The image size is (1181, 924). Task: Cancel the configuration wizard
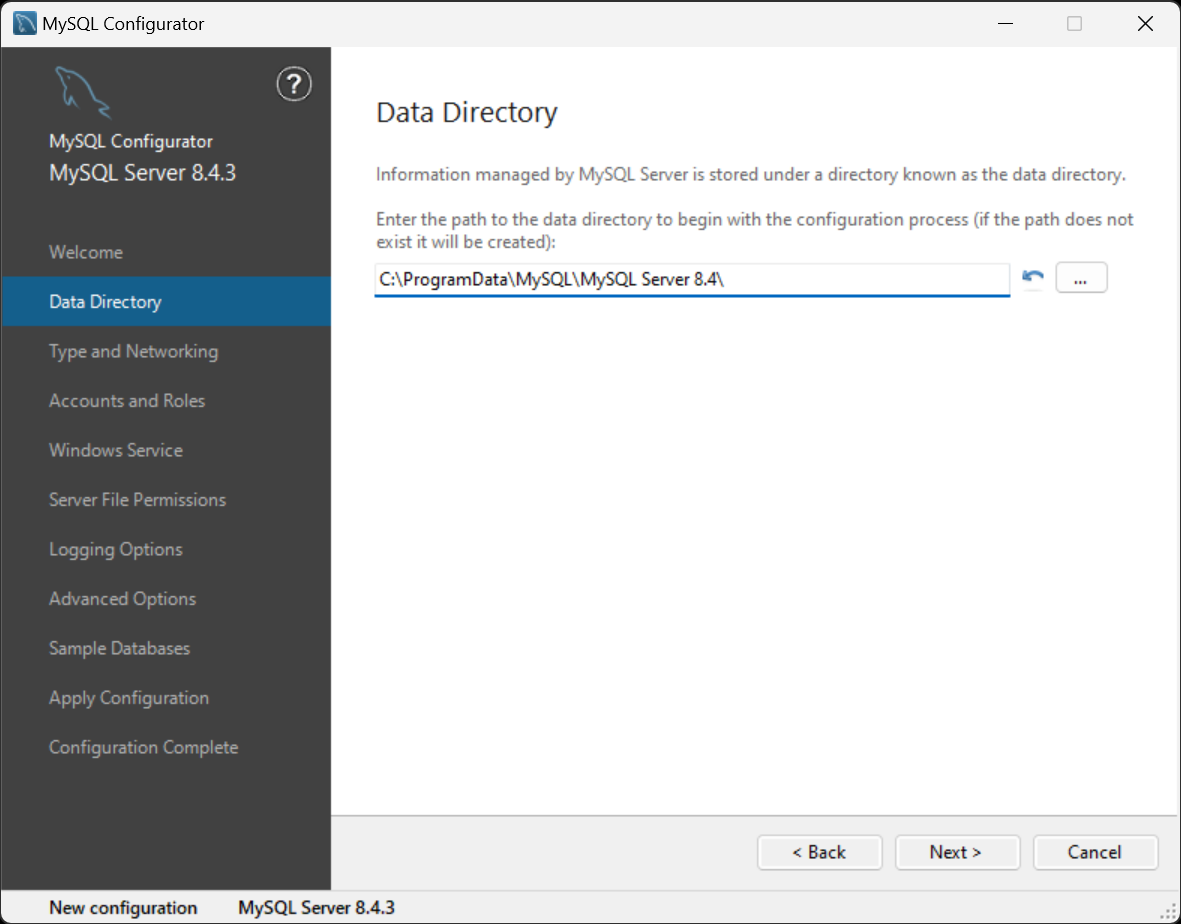point(1095,852)
